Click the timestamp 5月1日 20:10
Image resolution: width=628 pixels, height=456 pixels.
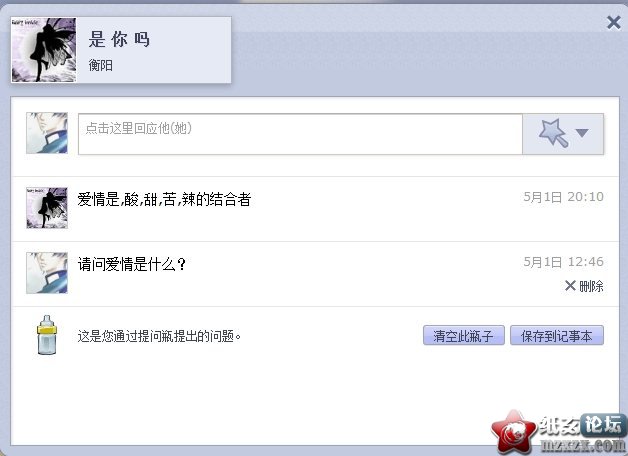563,197
